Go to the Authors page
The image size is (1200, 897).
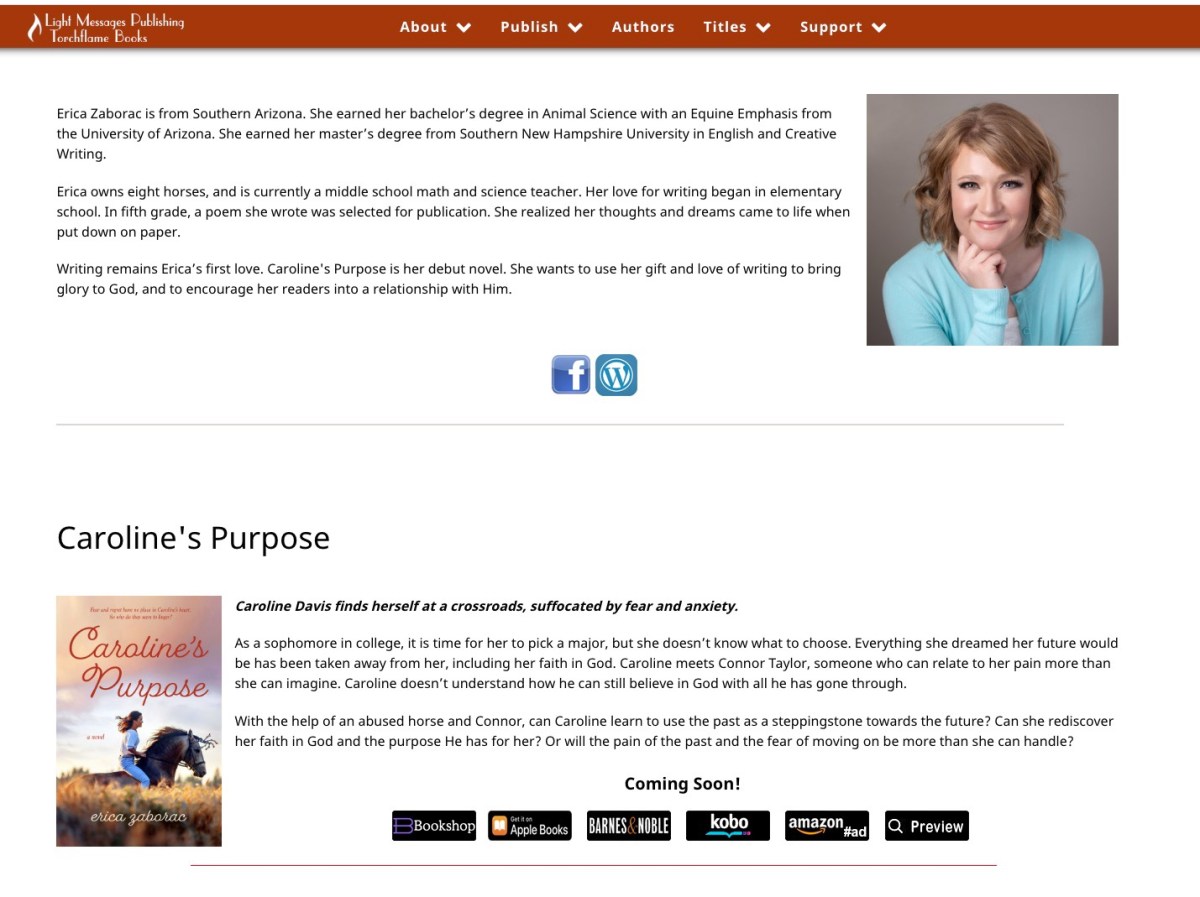(643, 27)
